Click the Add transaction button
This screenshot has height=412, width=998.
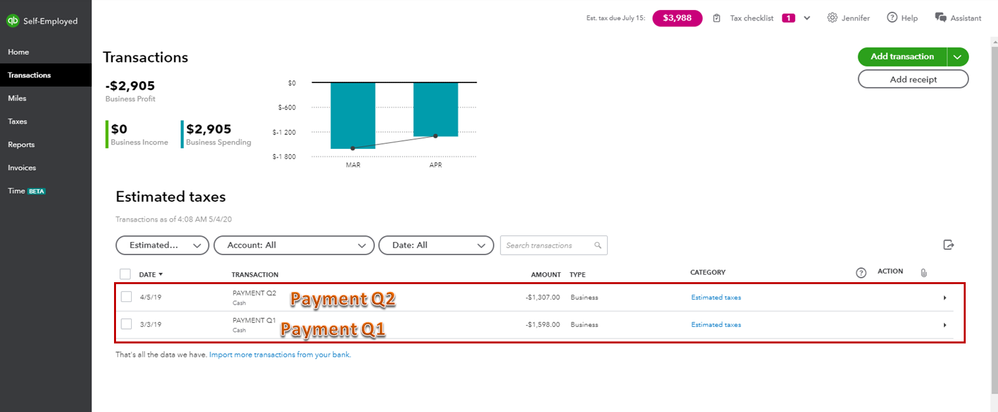point(902,57)
